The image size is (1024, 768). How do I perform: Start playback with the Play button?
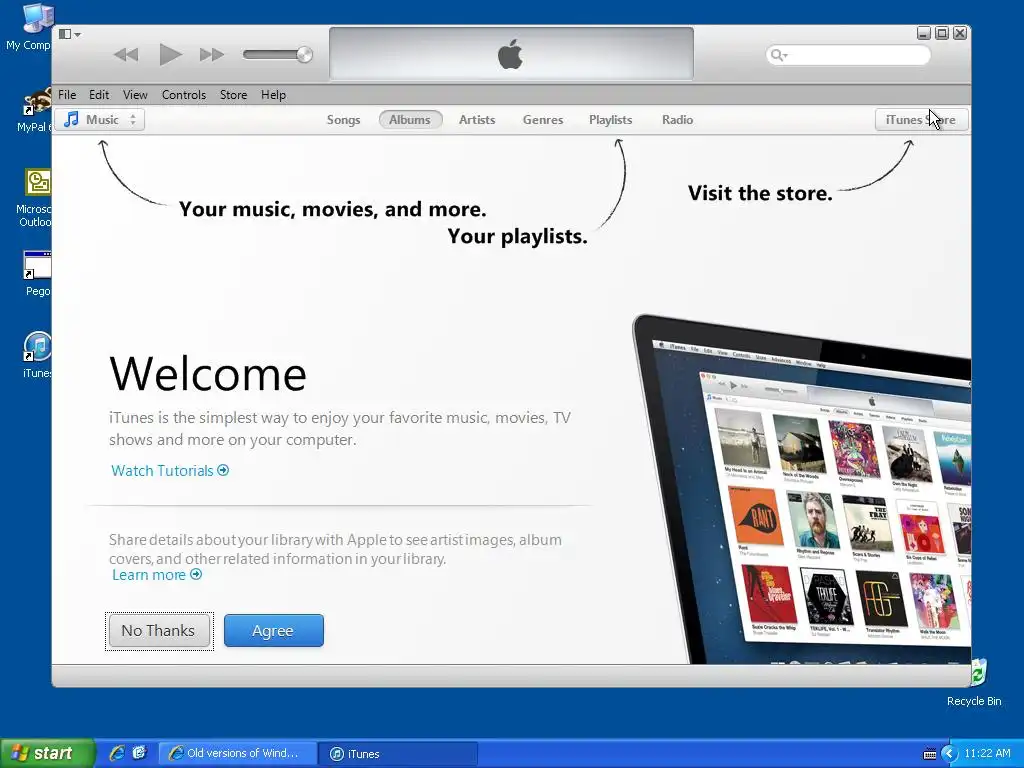pos(170,54)
